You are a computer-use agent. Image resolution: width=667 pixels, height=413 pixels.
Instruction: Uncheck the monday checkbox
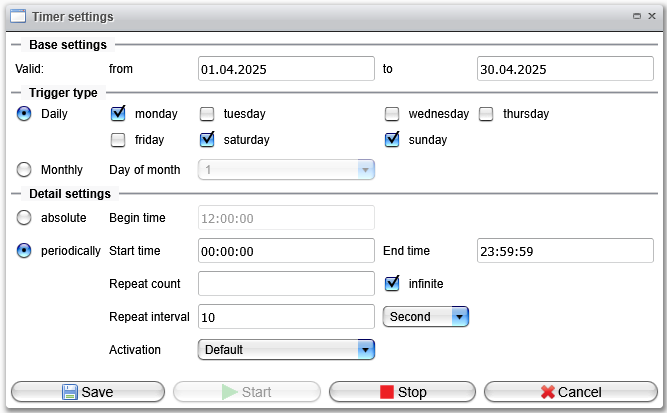(x=118, y=114)
